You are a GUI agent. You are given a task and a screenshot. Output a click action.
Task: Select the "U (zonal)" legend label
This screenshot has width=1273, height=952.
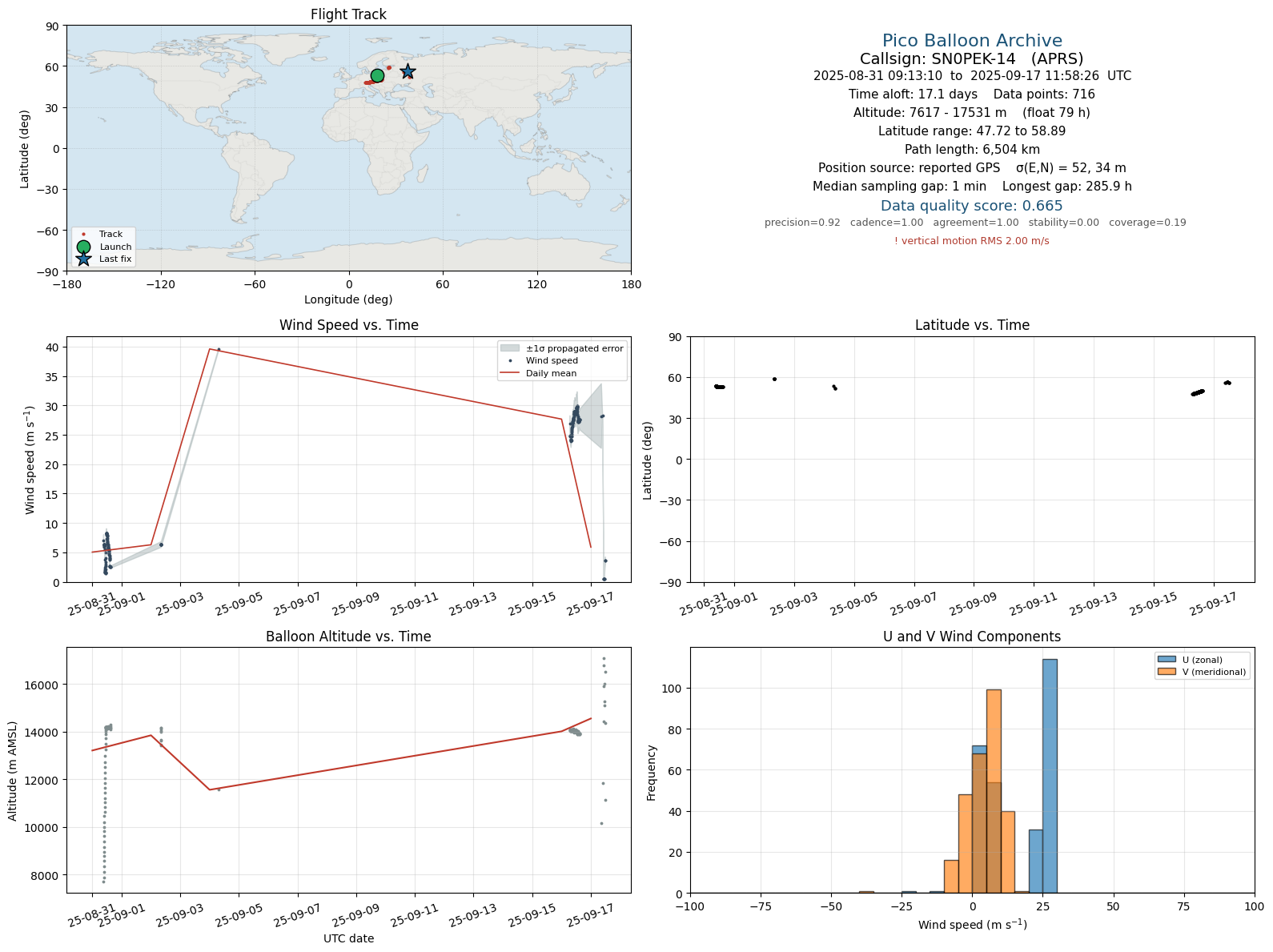pyautogui.click(x=1203, y=661)
